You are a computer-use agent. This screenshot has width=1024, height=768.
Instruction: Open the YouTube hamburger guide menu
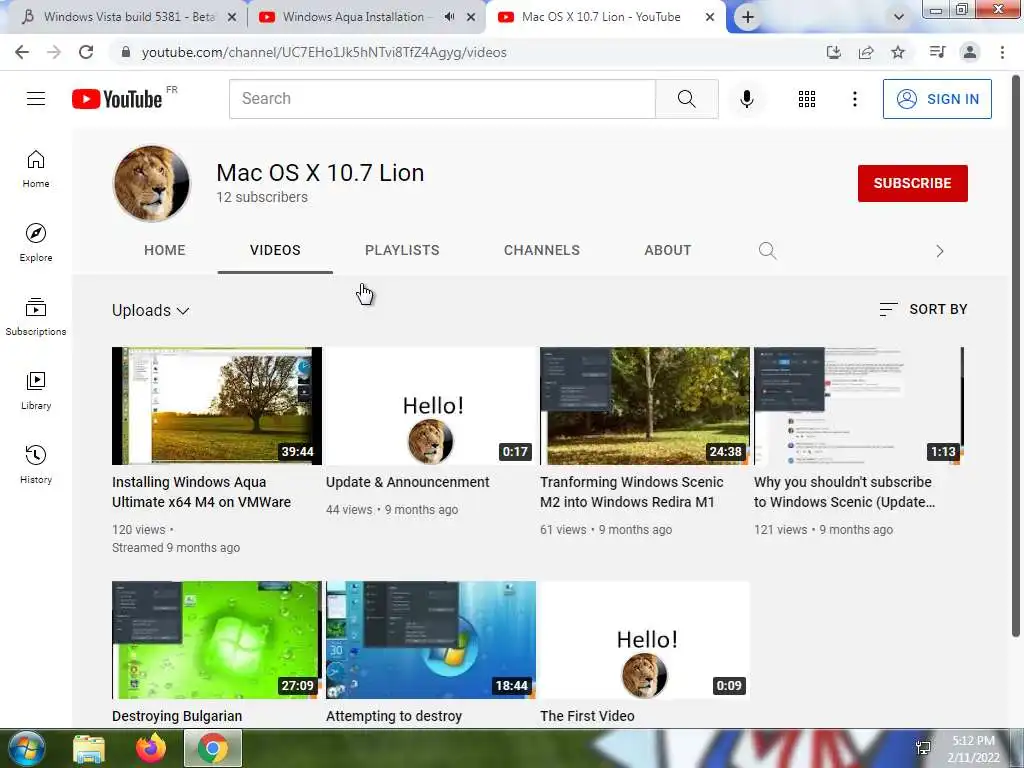(x=36, y=99)
